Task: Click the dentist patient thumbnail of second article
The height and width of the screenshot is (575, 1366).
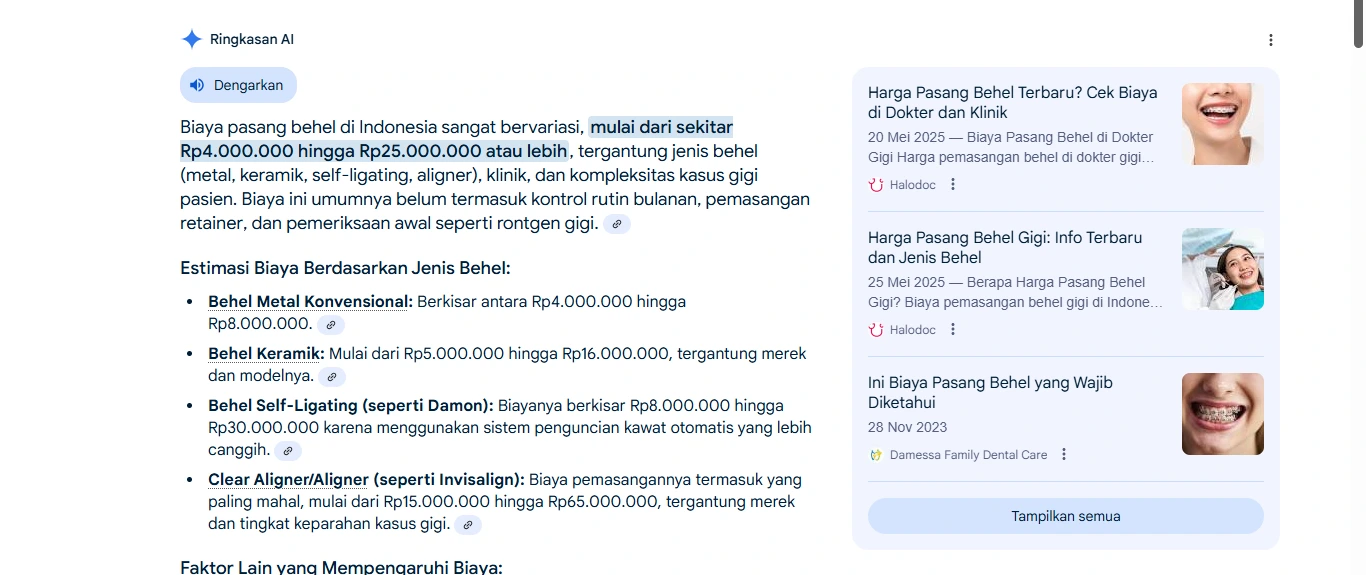Action: pyautogui.click(x=1223, y=269)
